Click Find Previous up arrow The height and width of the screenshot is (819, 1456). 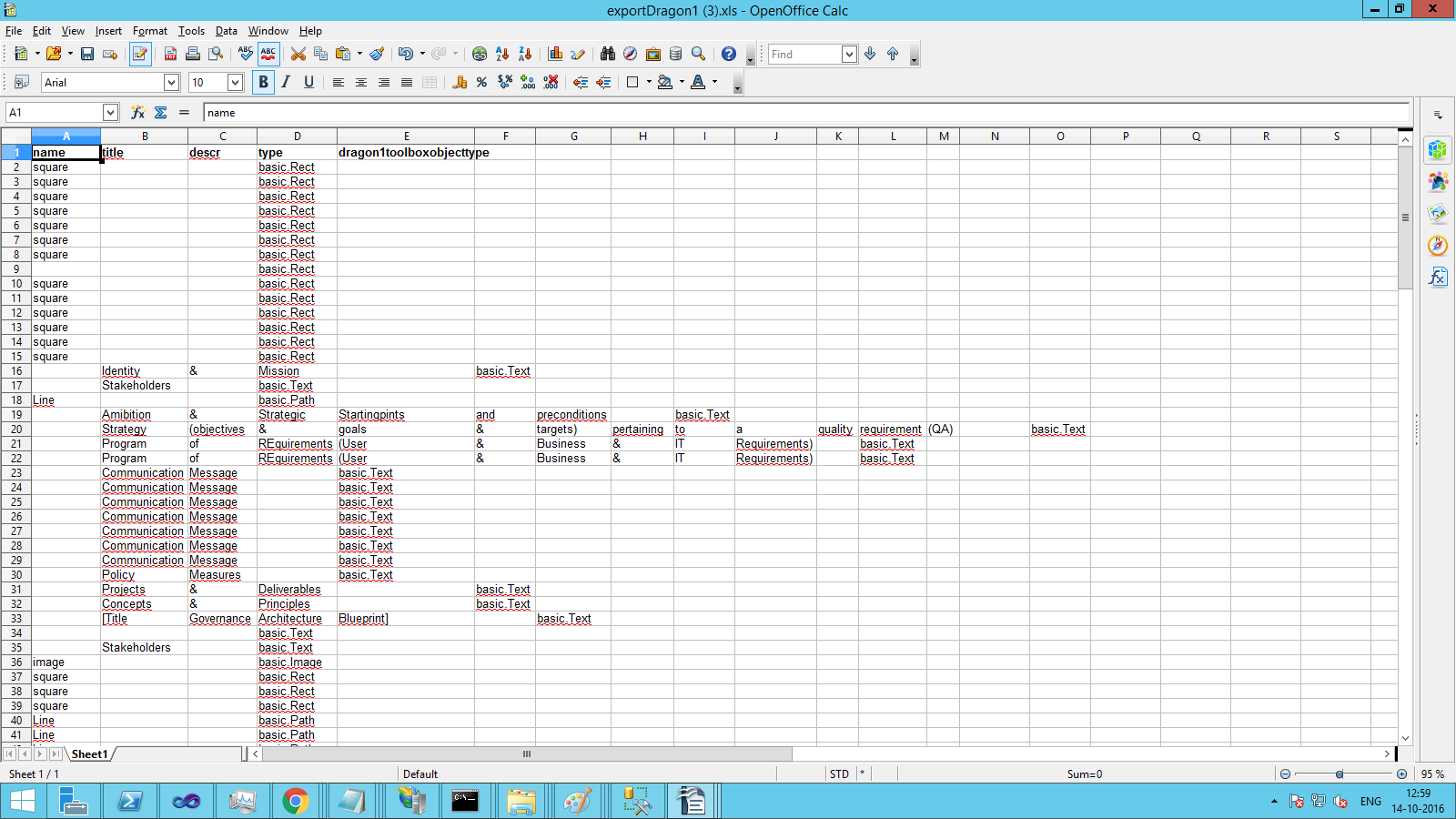click(x=893, y=55)
